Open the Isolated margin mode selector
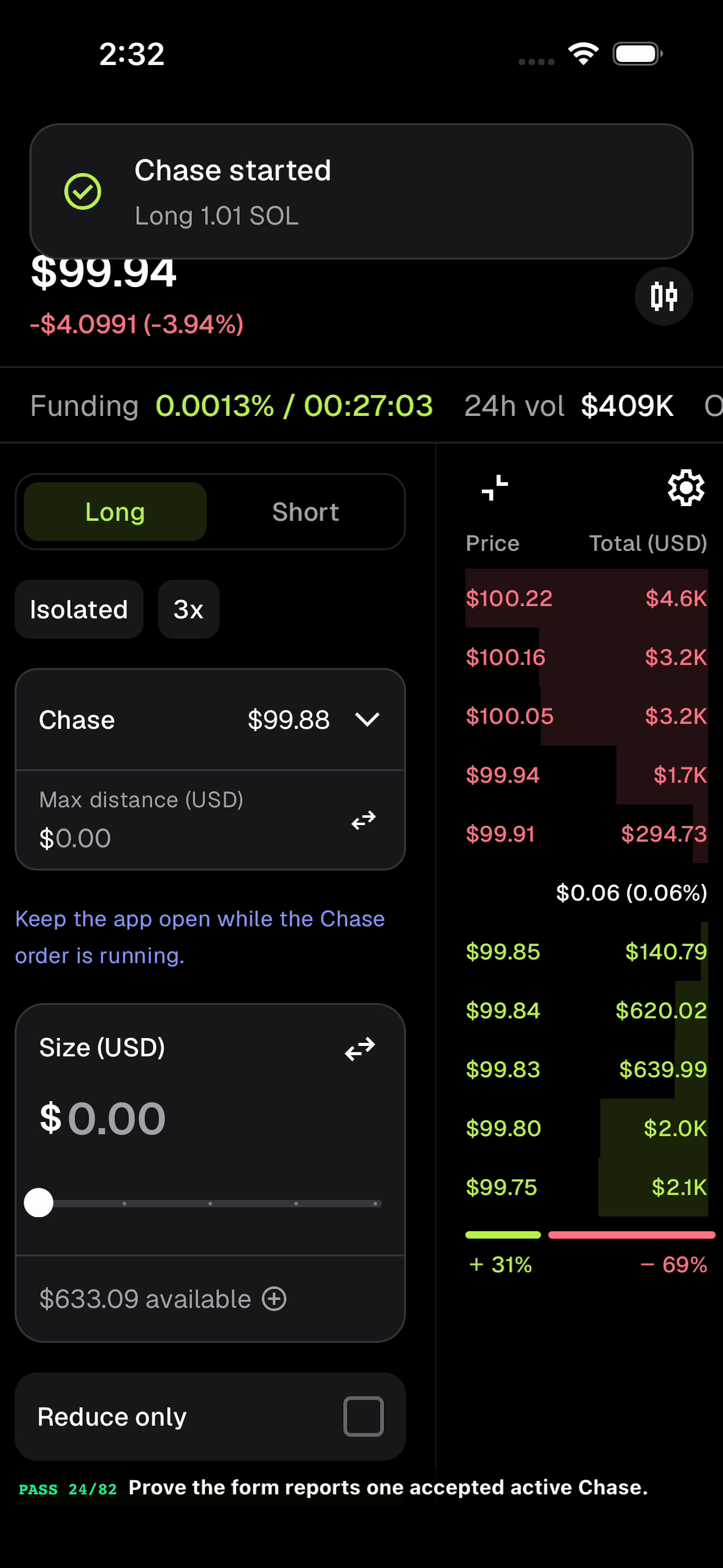The image size is (723, 1568). pos(79,609)
